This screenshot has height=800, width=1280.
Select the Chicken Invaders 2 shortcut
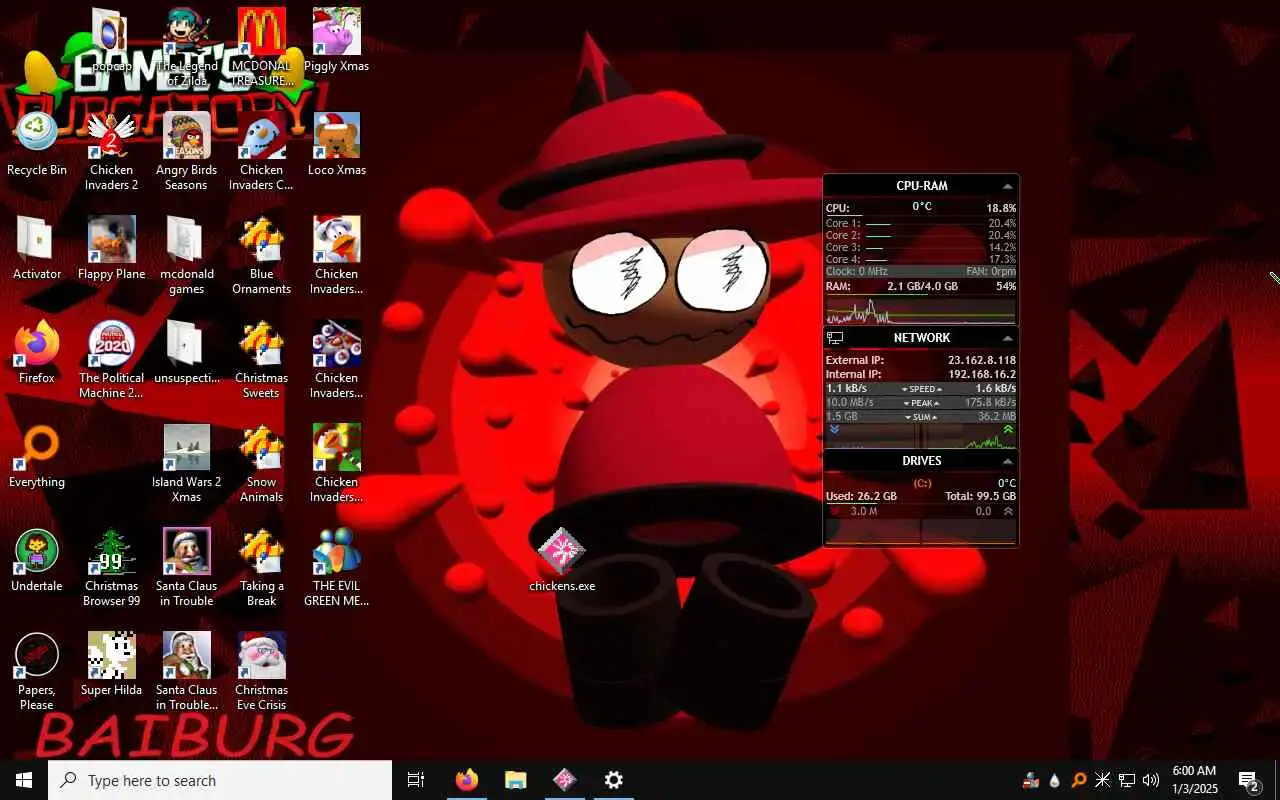(112, 151)
